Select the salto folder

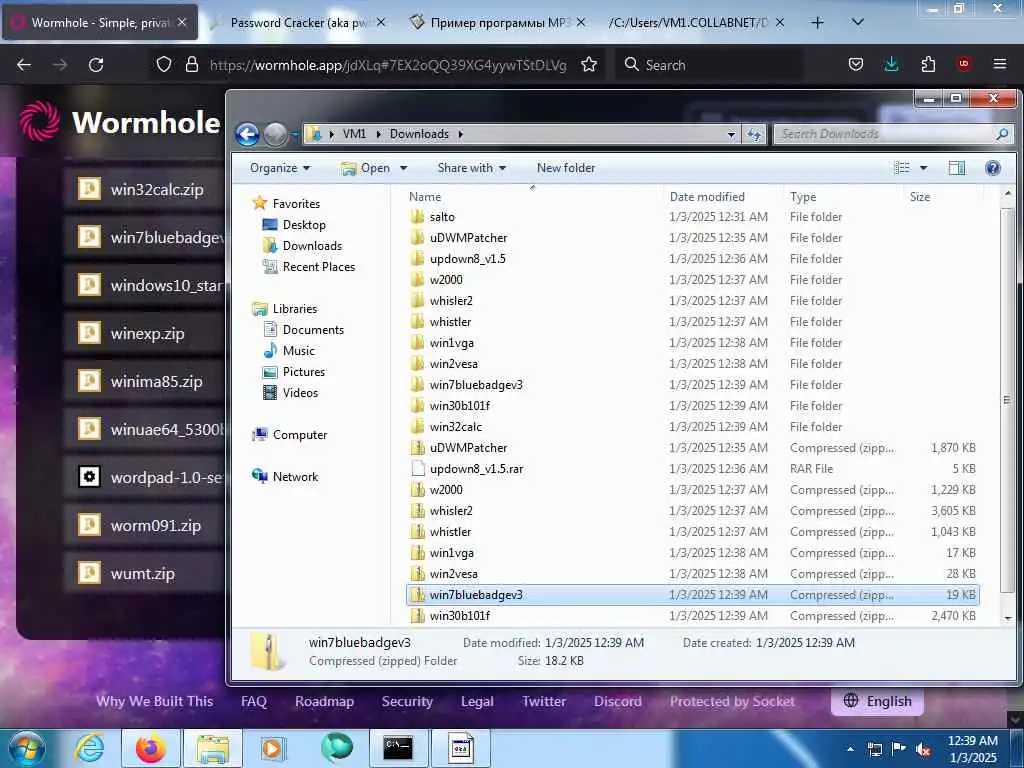[x=442, y=217]
